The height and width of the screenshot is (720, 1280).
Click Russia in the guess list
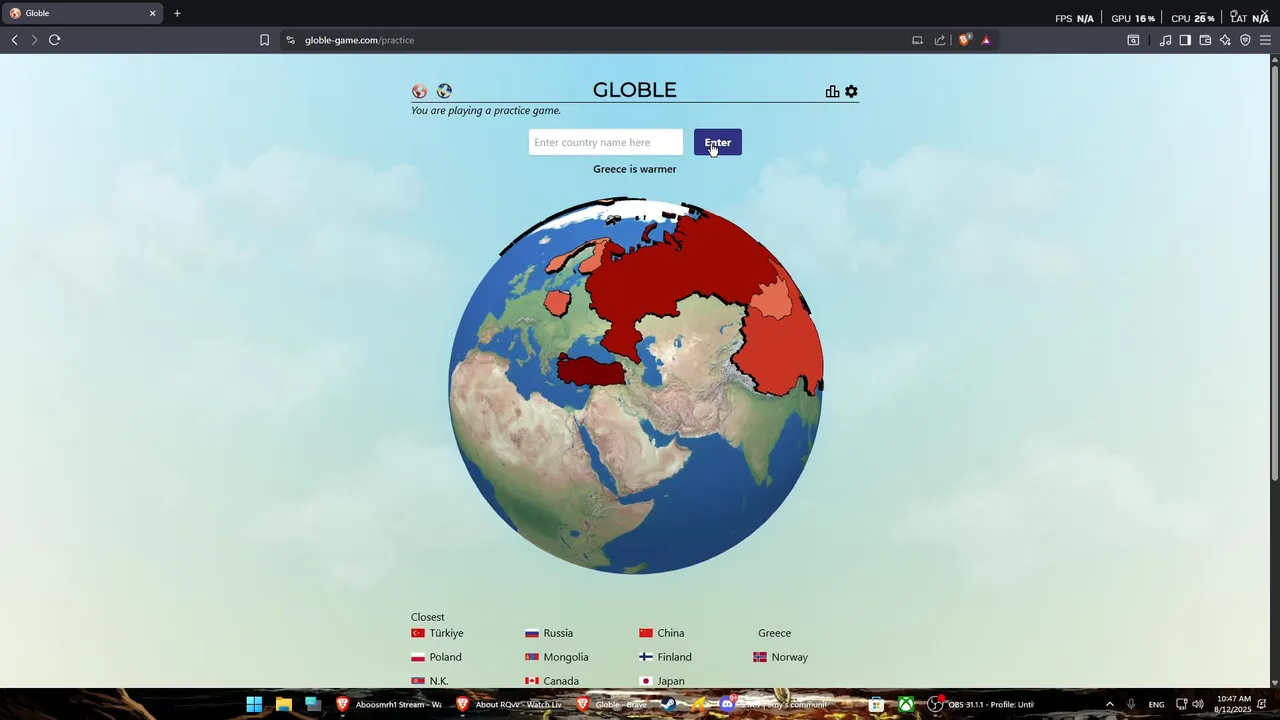click(549, 633)
